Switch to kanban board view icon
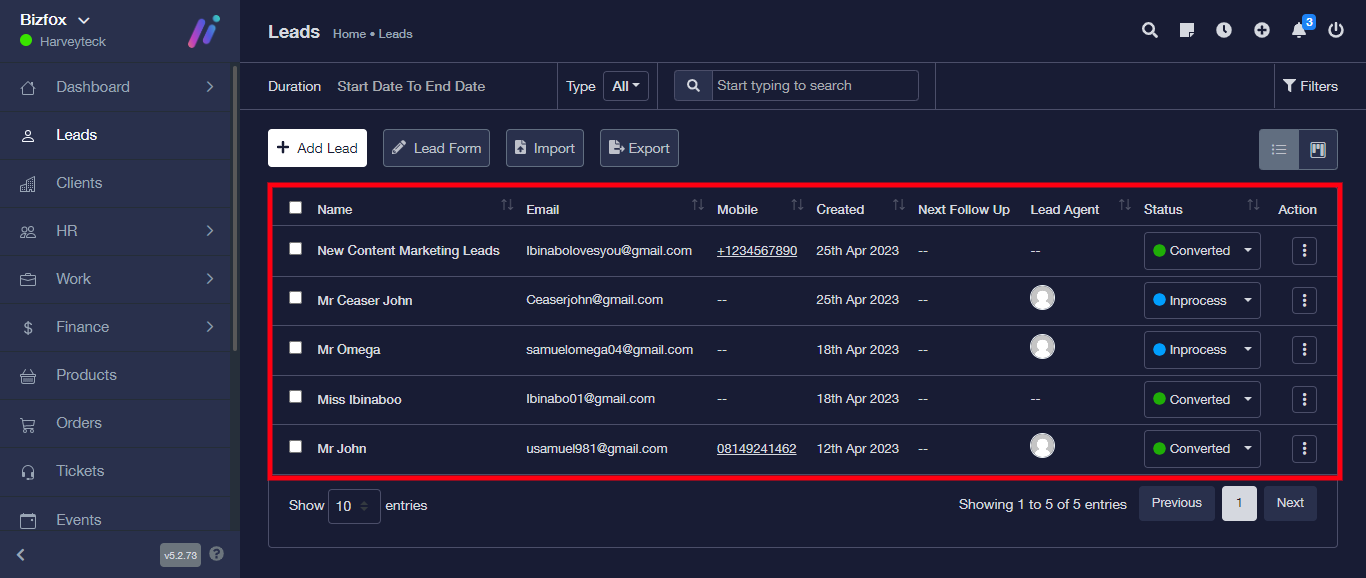The width and height of the screenshot is (1366, 578). (1318, 150)
